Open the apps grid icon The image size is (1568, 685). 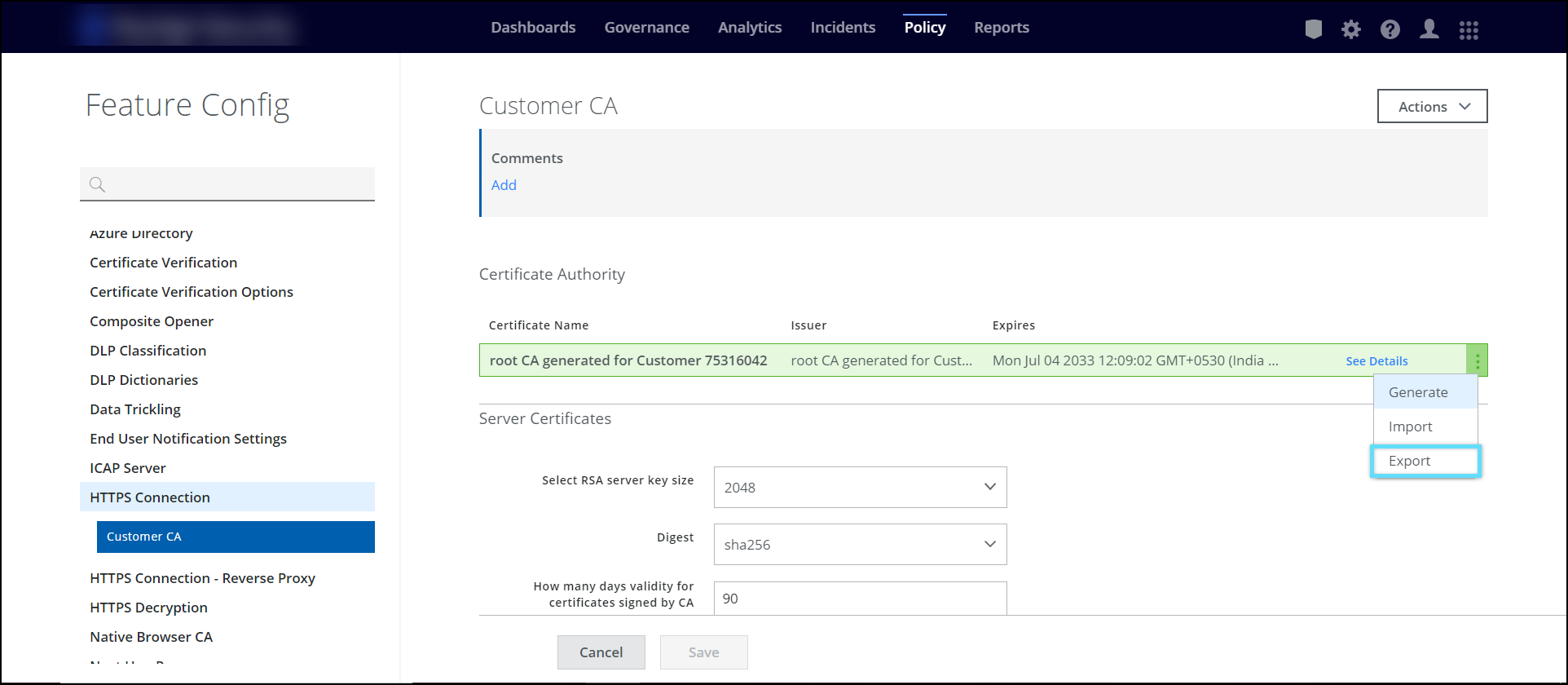point(1469,29)
